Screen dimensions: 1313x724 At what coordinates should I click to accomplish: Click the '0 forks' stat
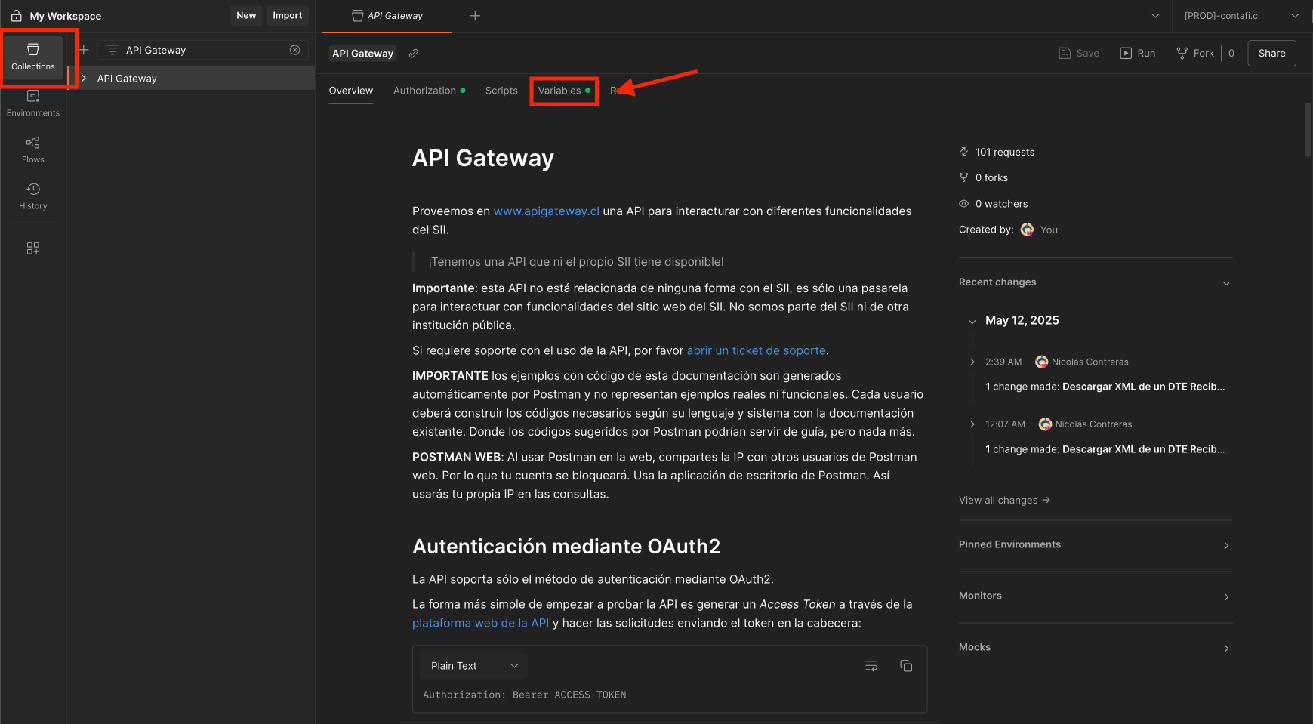click(983, 178)
